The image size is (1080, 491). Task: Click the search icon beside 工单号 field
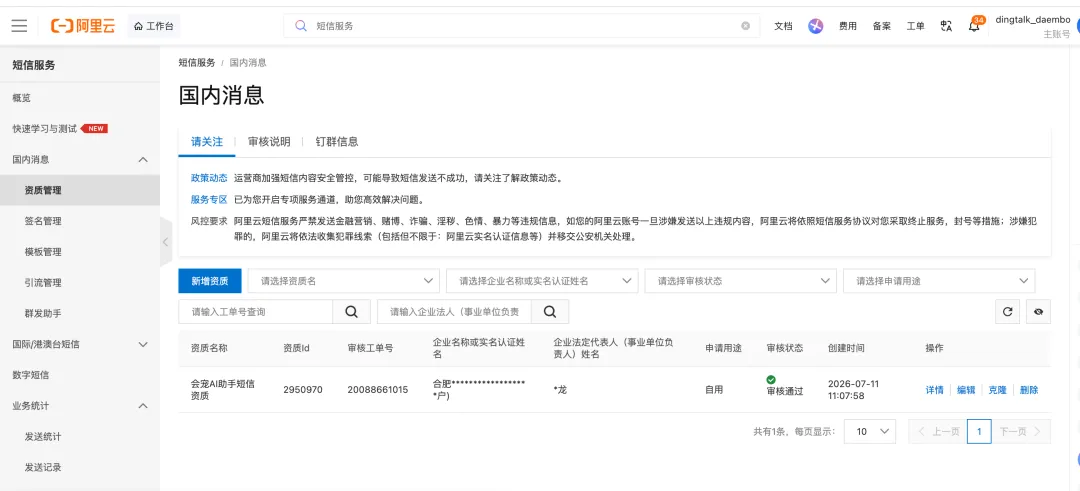coord(351,312)
